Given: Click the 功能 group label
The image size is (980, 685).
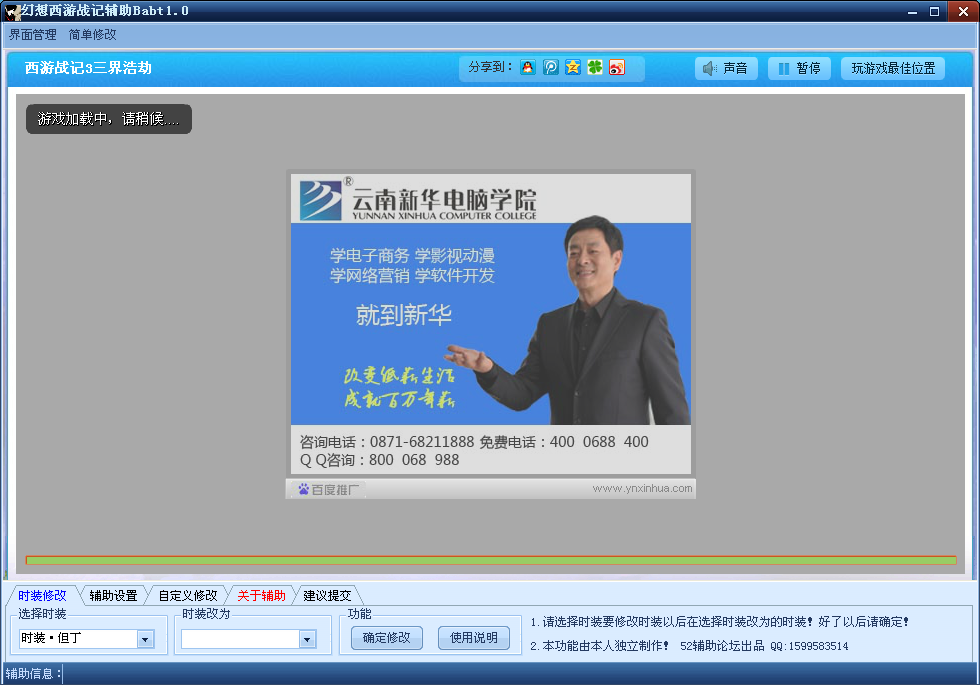Looking at the screenshot, I should [359, 614].
